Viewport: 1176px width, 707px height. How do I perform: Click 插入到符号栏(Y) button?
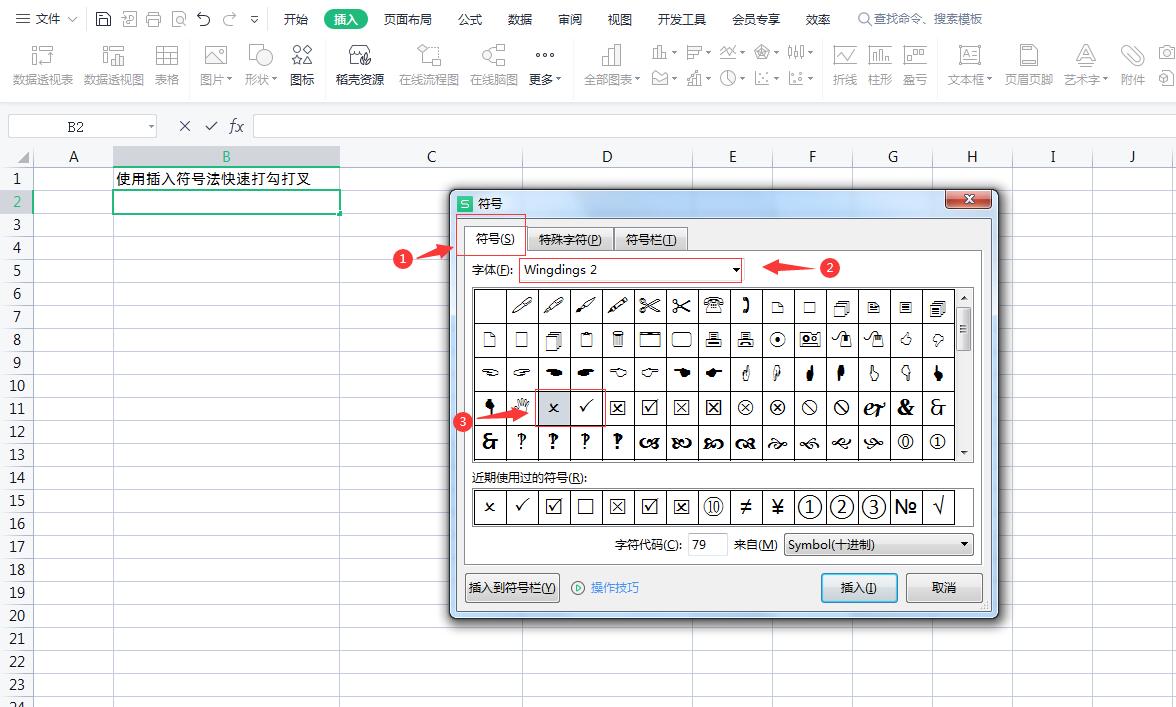(x=512, y=588)
